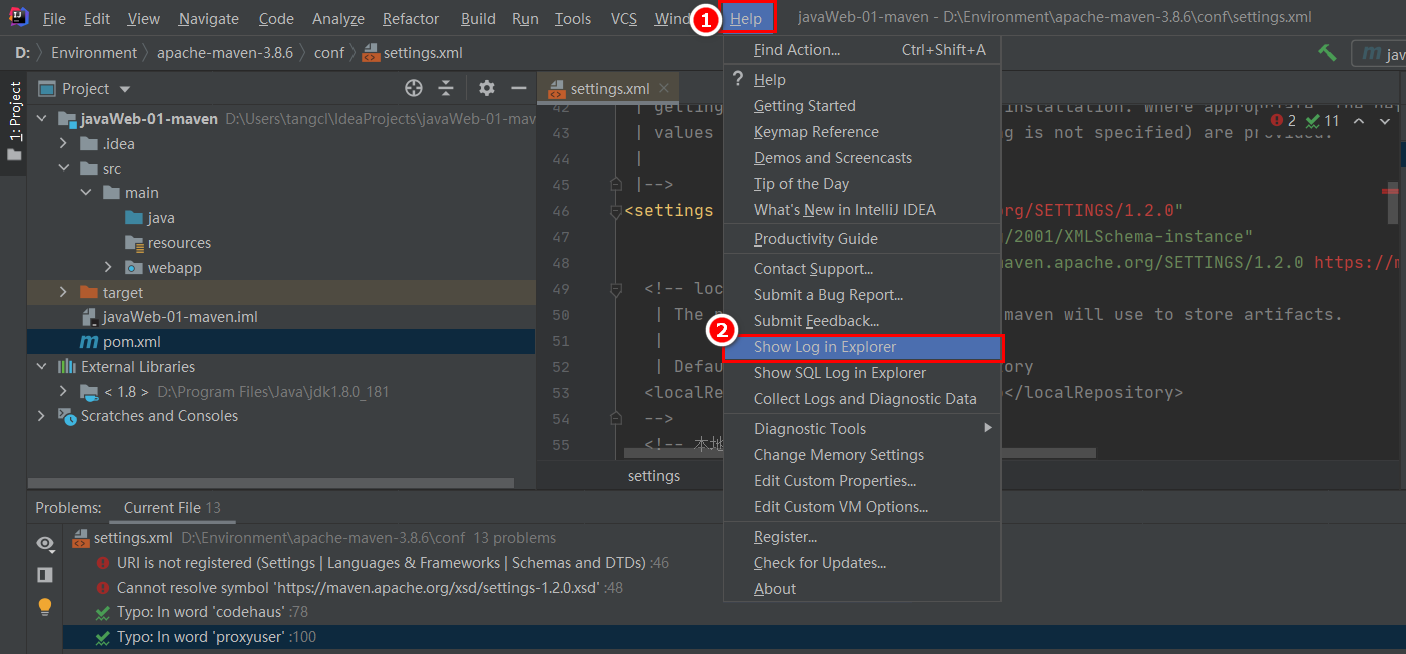The height and width of the screenshot is (654, 1406).
Task: Expand the .idea folder arrow
Action: (x=64, y=143)
